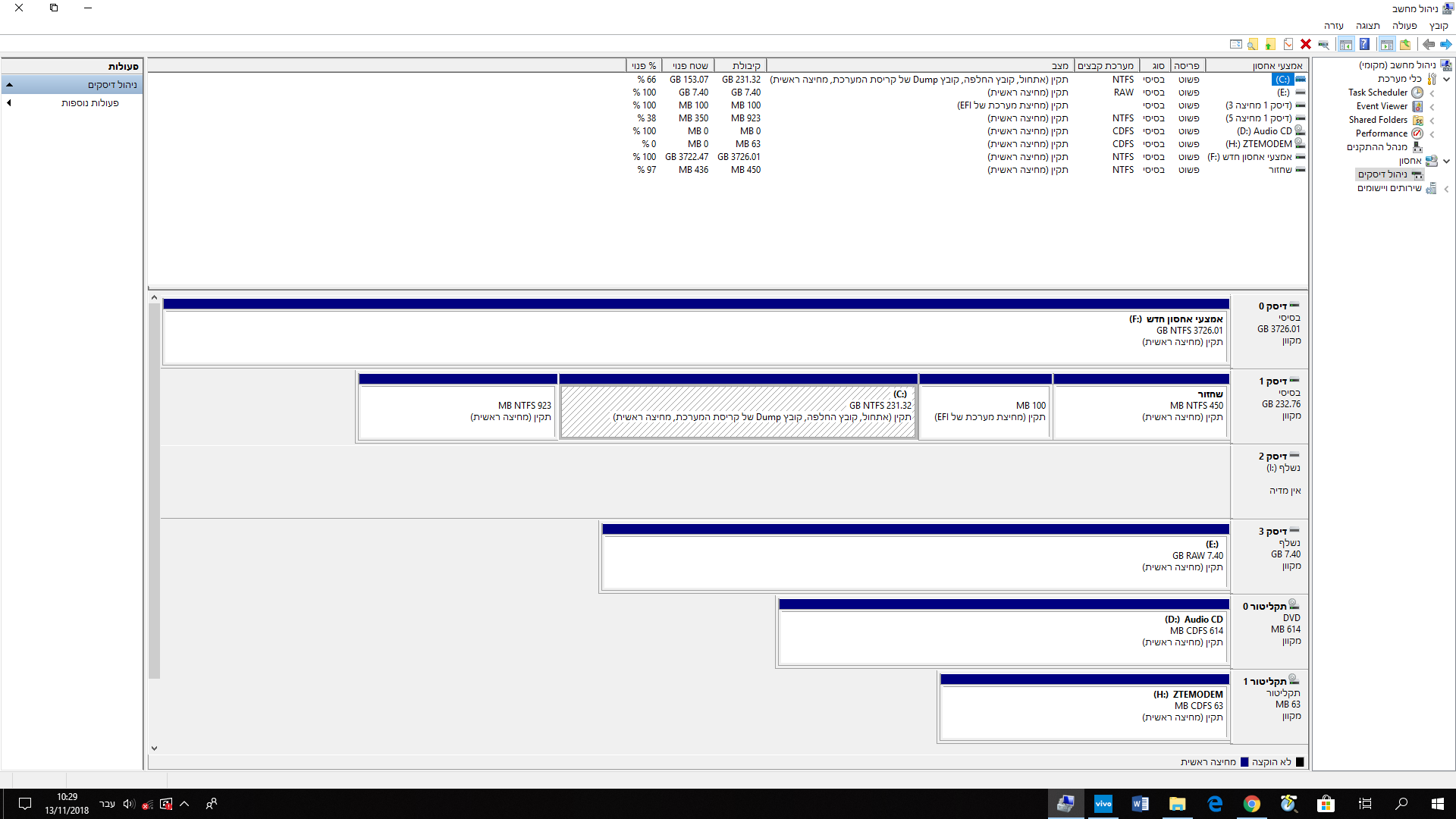Expand the Task Scheduler tree node
Viewport: 1456px width, 819px height.
coord(1432,93)
